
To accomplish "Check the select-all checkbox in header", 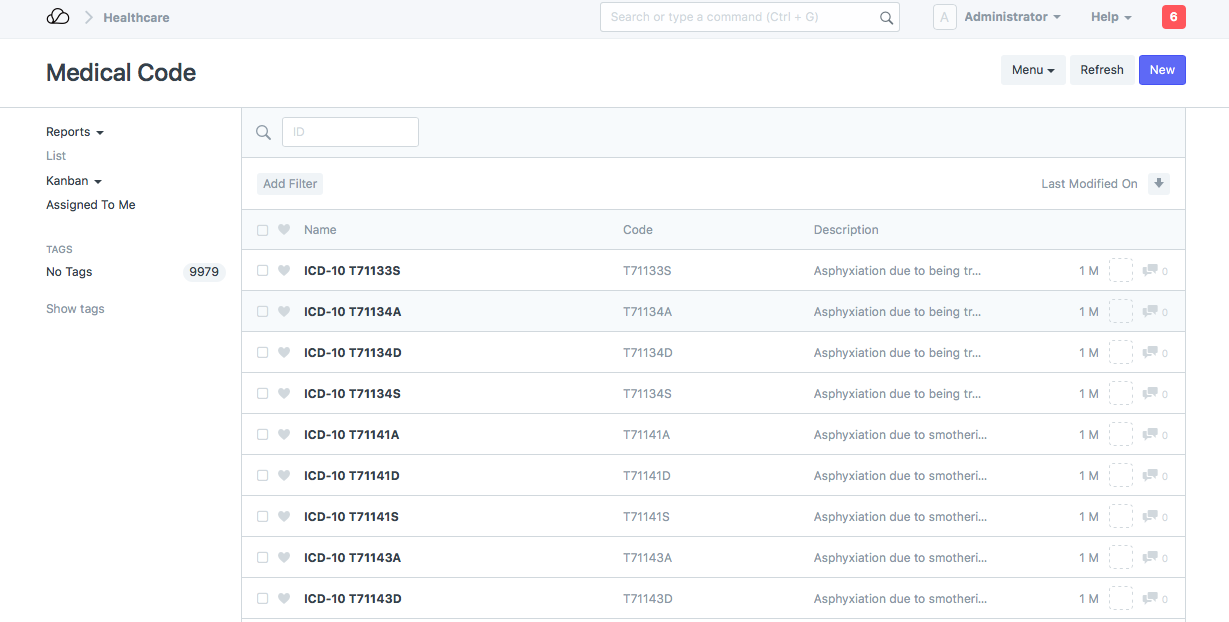I will (x=263, y=230).
